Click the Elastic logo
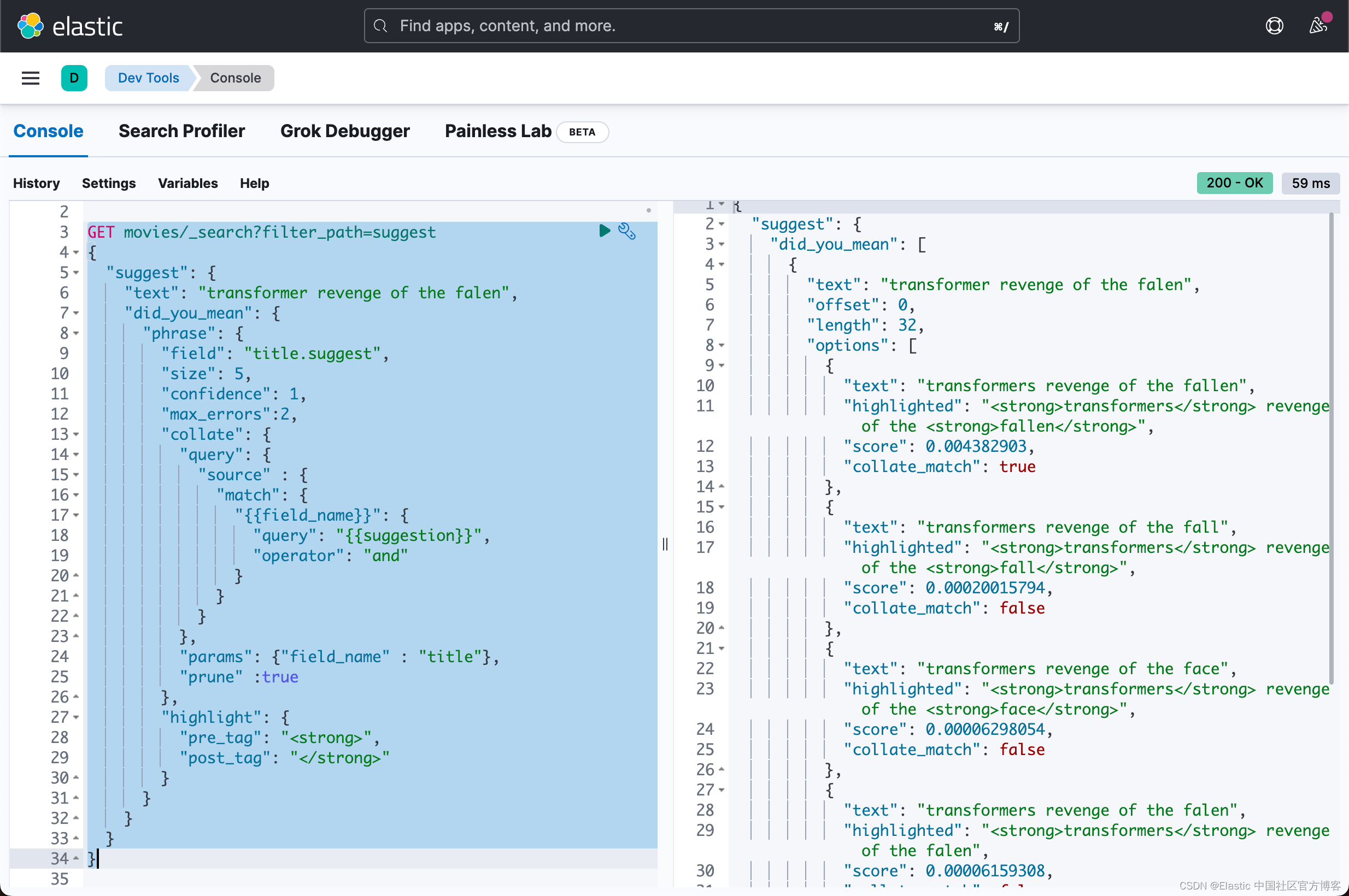Viewport: 1349px width, 896px height. tap(30, 26)
